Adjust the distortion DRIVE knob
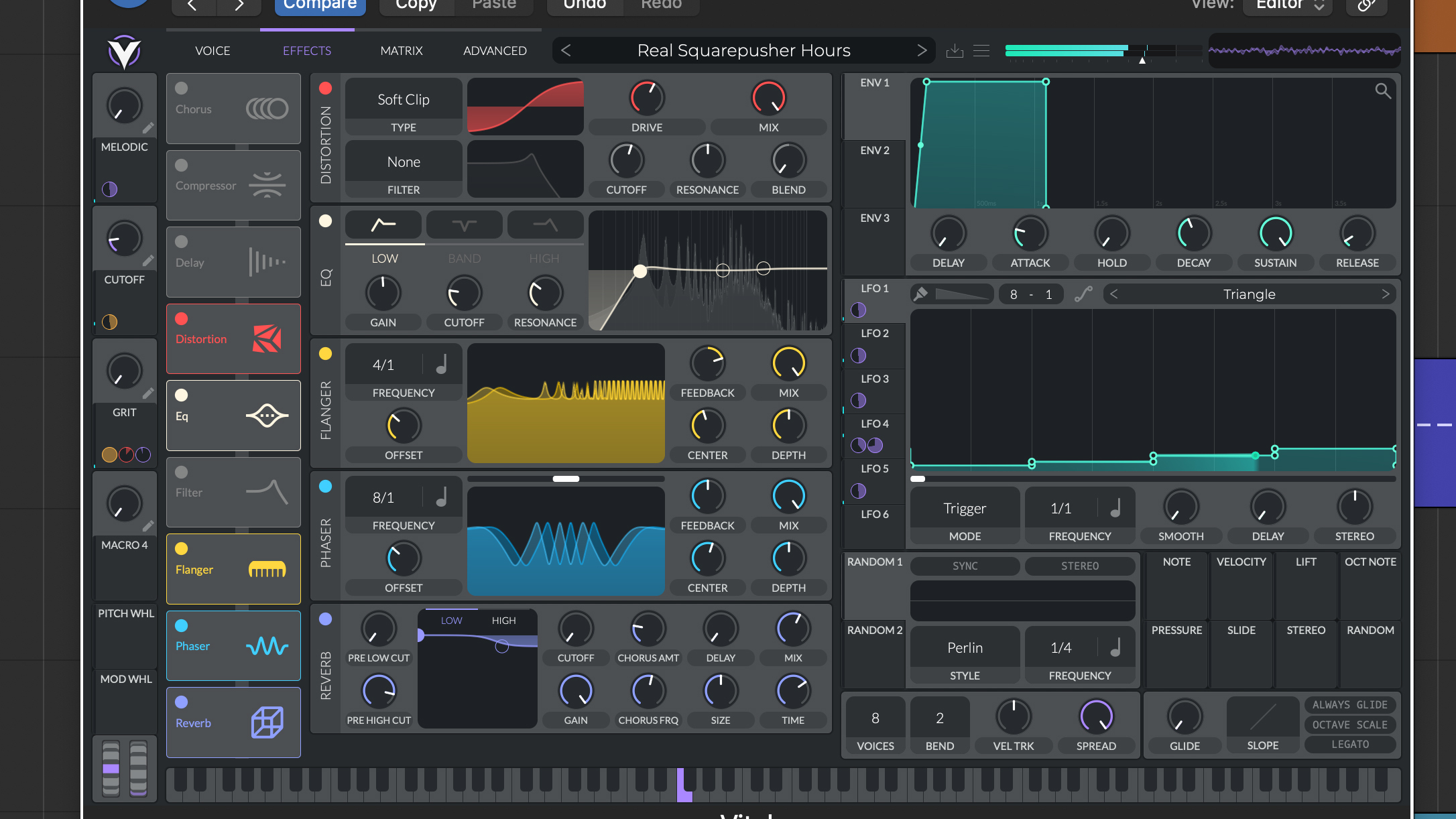Image resolution: width=1456 pixels, height=819 pixels. 646,98
